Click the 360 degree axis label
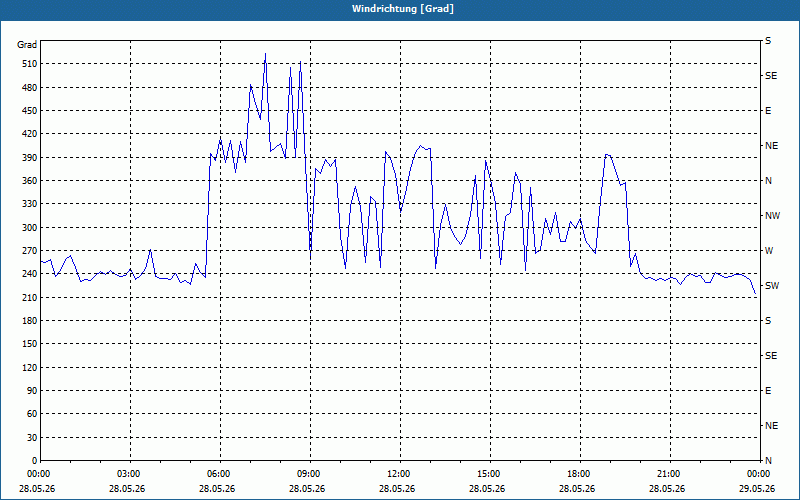The width and height of the screenshot is (800, 500). [x=29, y=181]
